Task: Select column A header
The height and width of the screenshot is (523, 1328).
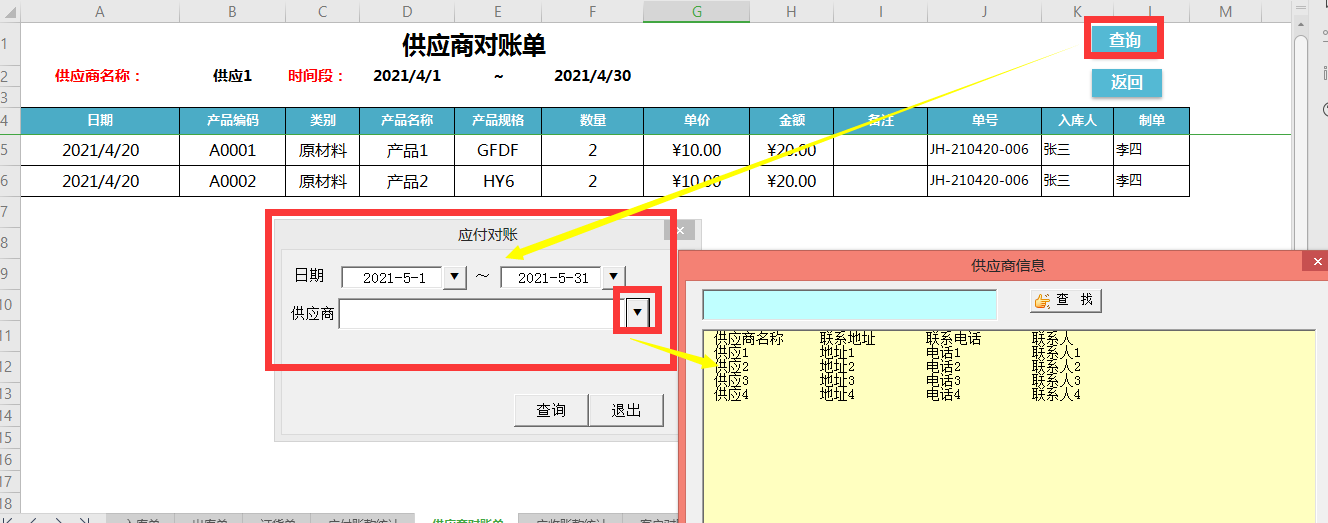Action: [100, 11]
